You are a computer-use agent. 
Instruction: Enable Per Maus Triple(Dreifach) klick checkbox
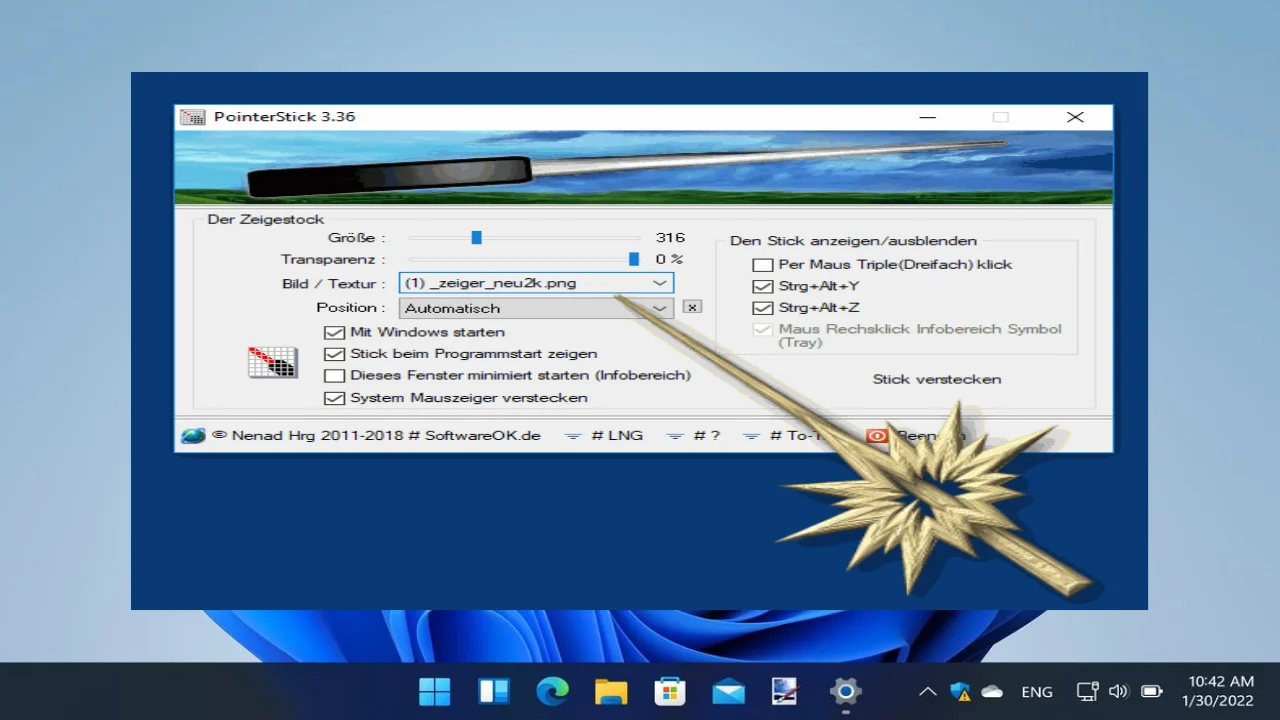763,265
